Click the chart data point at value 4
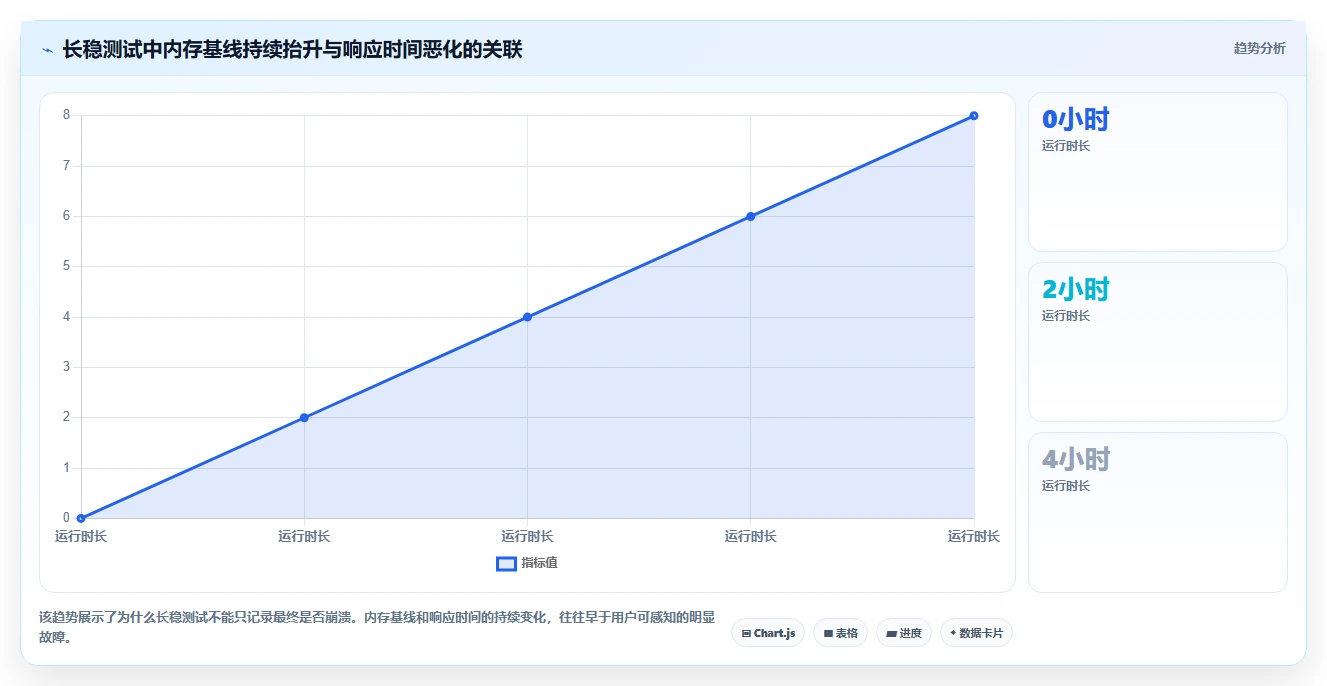The height and width of the screenshot is (686, 1327). coord(527,317)
